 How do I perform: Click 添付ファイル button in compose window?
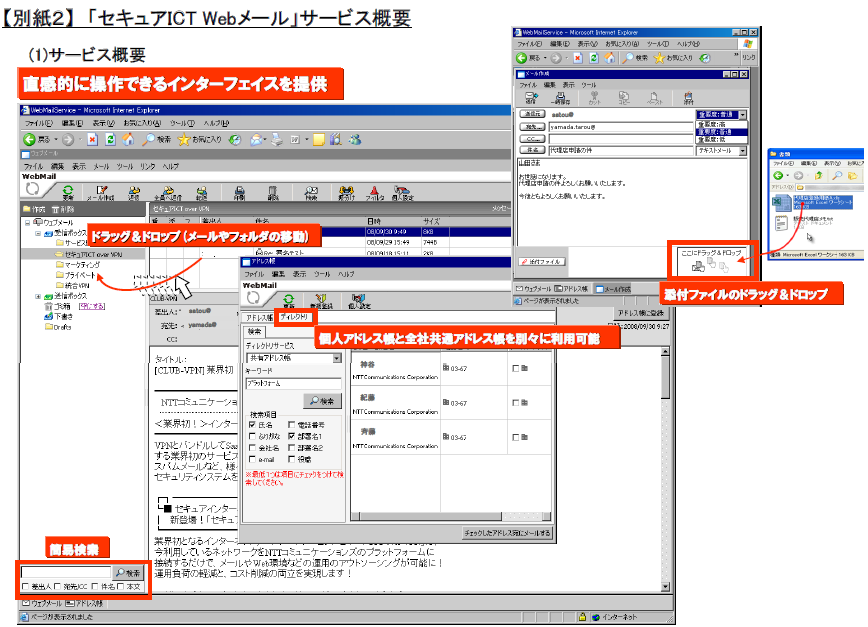541,262
